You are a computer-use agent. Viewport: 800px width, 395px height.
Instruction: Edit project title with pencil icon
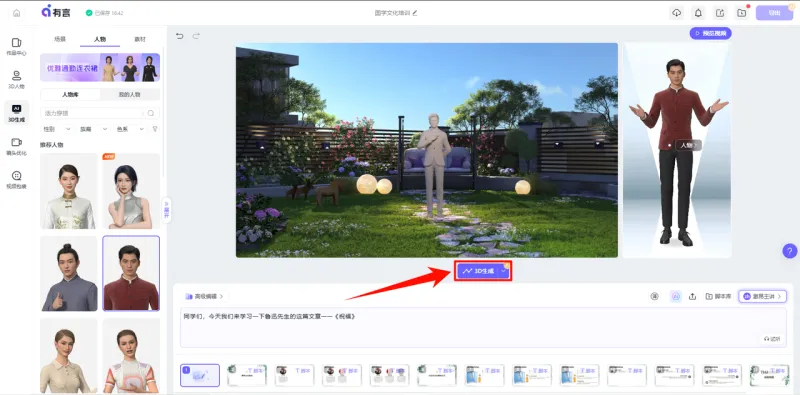[x=415, y=13]
